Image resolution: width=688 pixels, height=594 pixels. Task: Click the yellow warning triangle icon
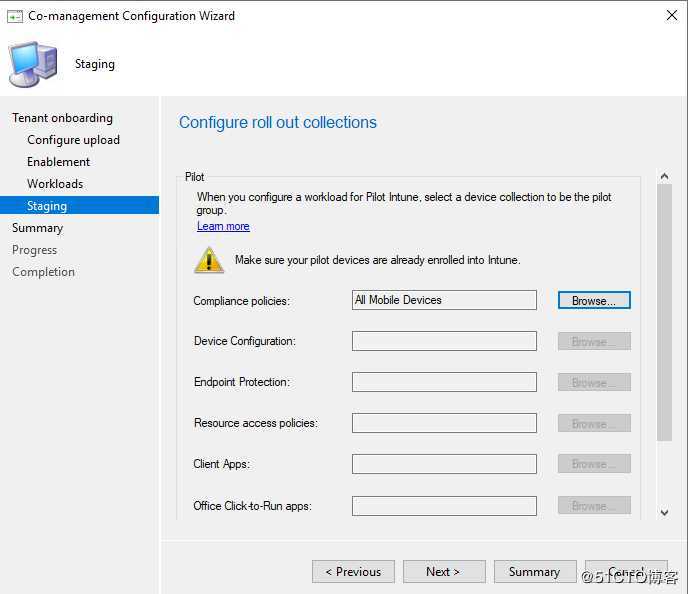click(x=209, y=260)
